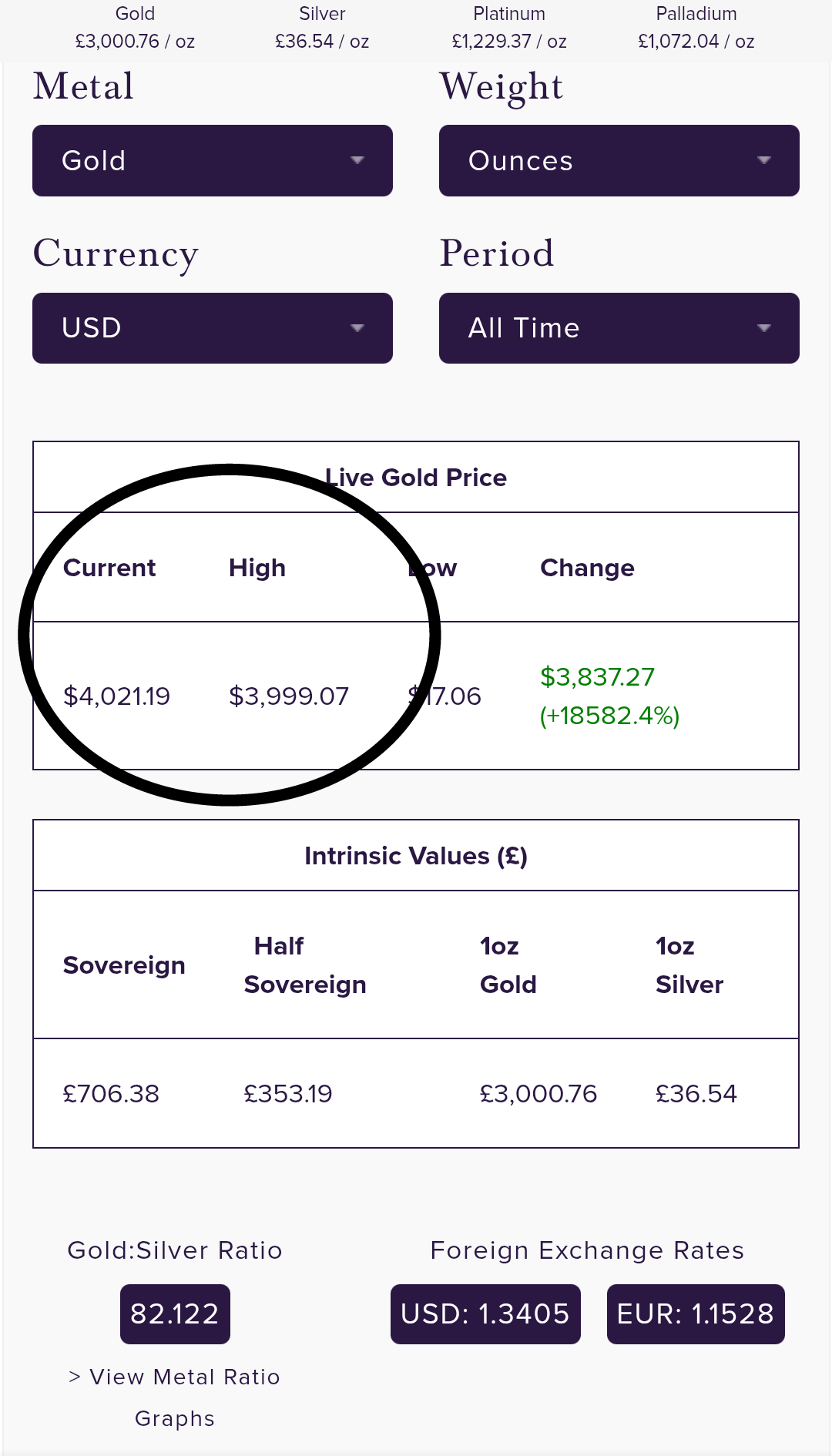The image size is (832, 1456).
Task: Click the Half Sovereign value £353.19
Action: pos(288,1094)
